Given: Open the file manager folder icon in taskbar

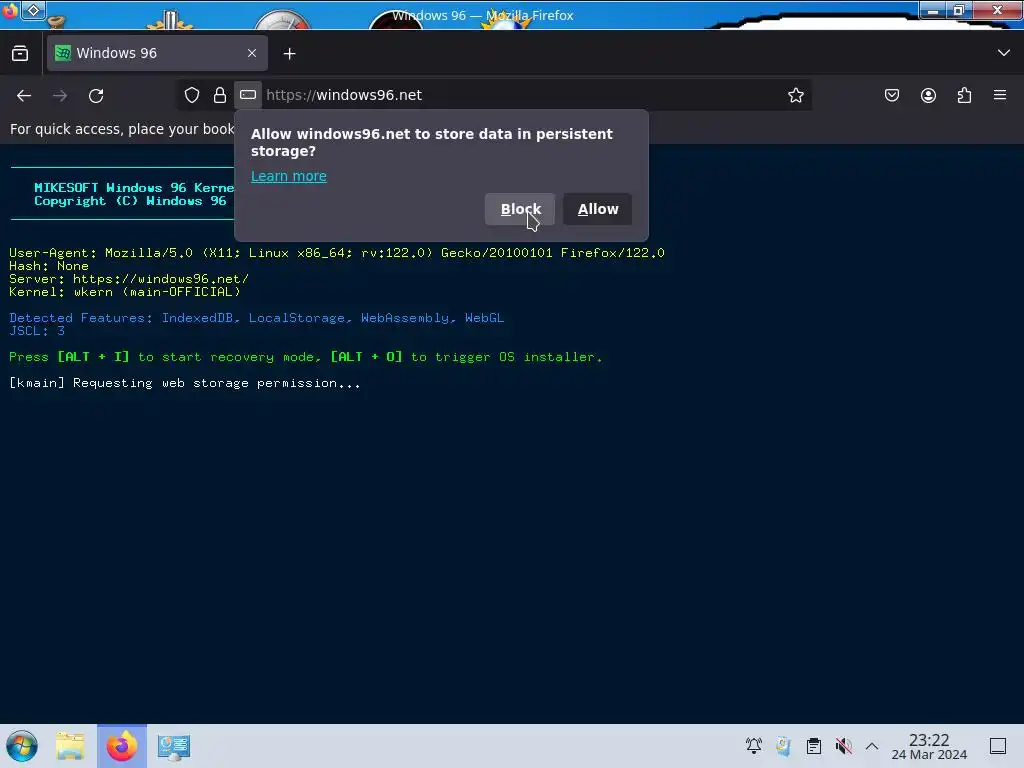Looking at the screenshot, I should tap(70, 746).
